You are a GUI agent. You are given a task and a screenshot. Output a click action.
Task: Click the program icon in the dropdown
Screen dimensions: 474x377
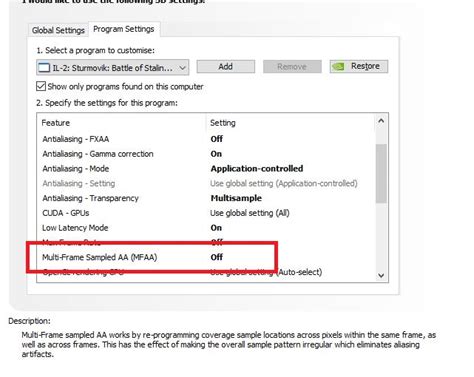[x=44, y=68]
